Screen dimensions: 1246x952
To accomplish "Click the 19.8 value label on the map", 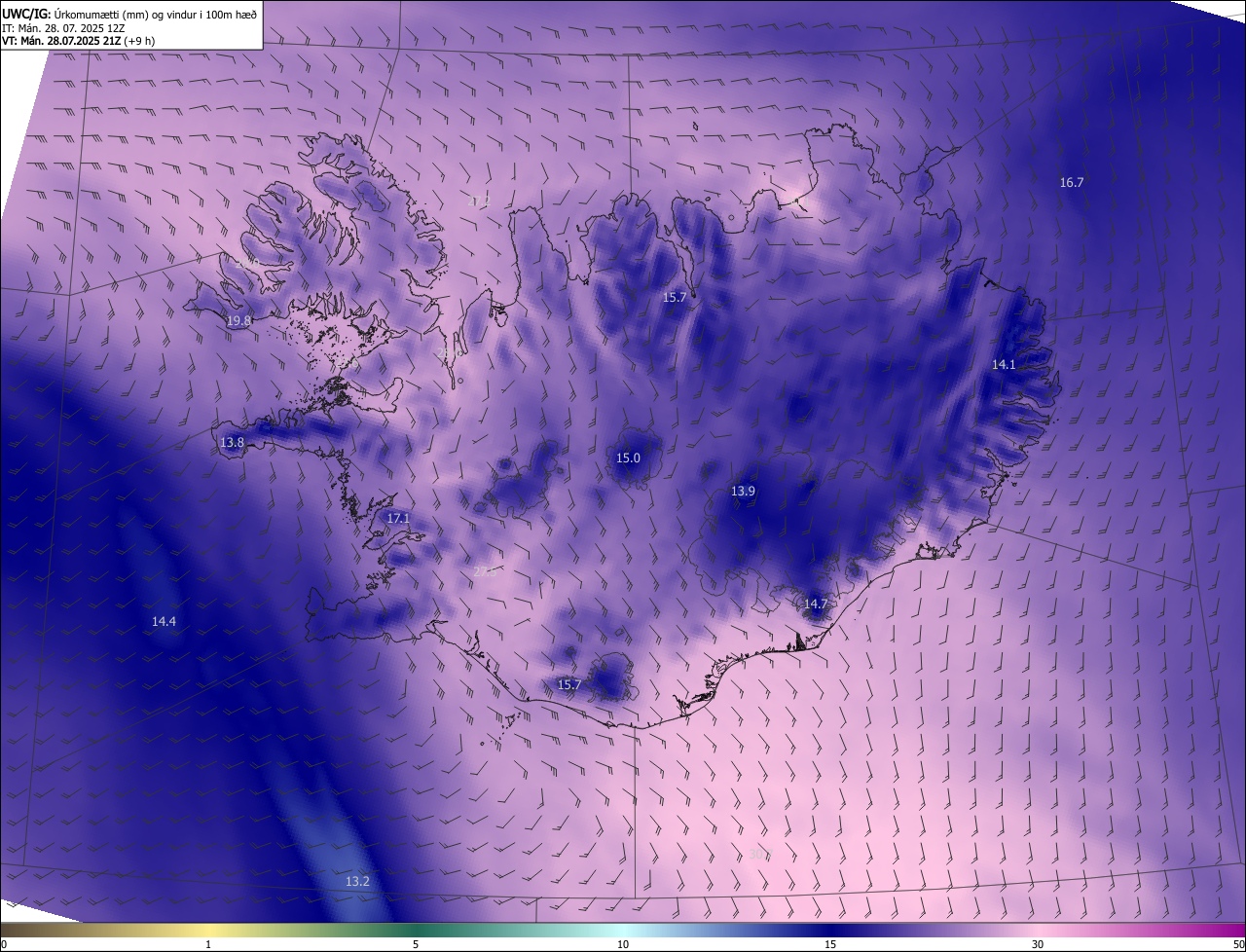I will point(238,320).
